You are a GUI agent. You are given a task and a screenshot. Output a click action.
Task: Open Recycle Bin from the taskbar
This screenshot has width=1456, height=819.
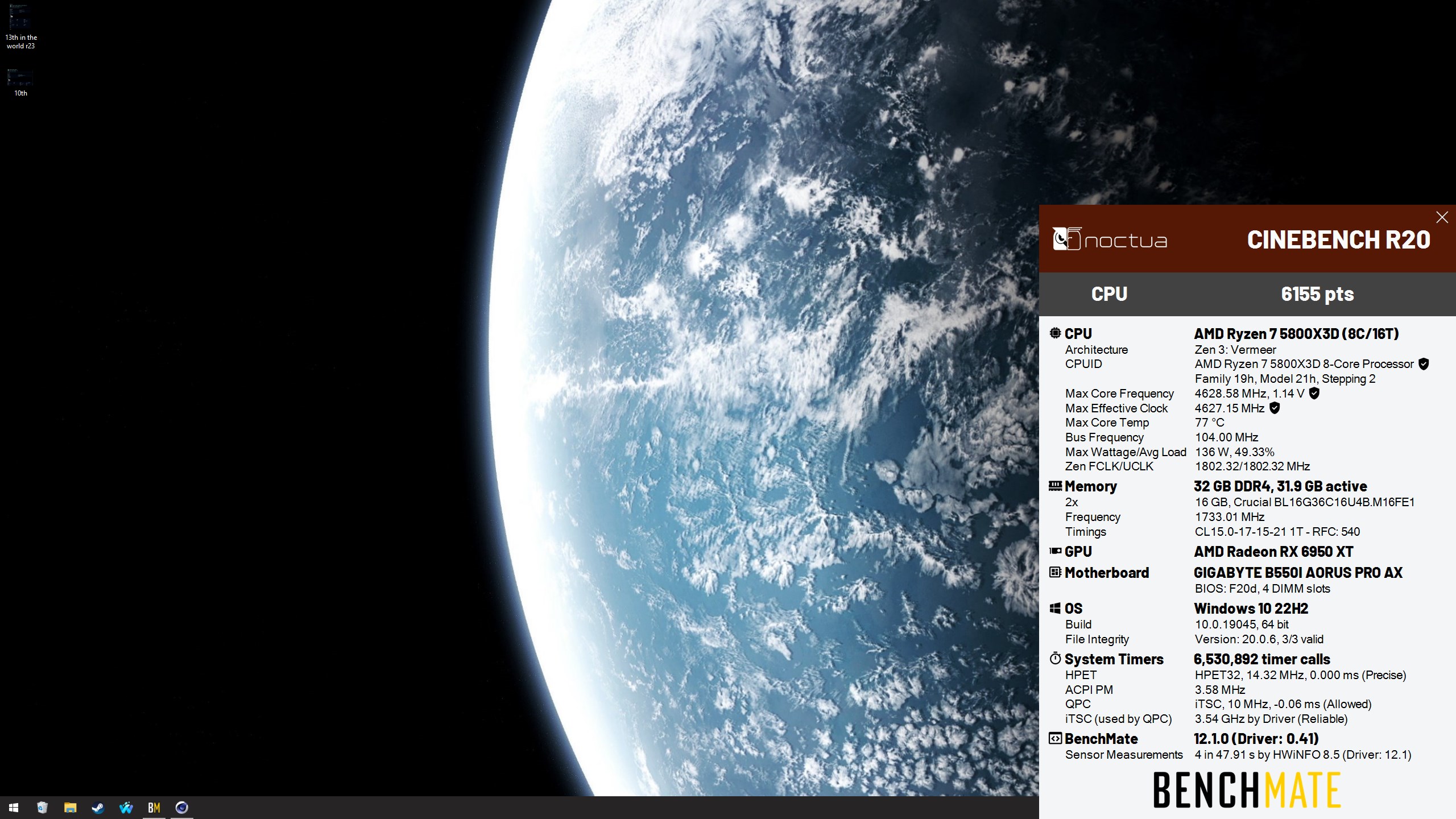[42, 808]
